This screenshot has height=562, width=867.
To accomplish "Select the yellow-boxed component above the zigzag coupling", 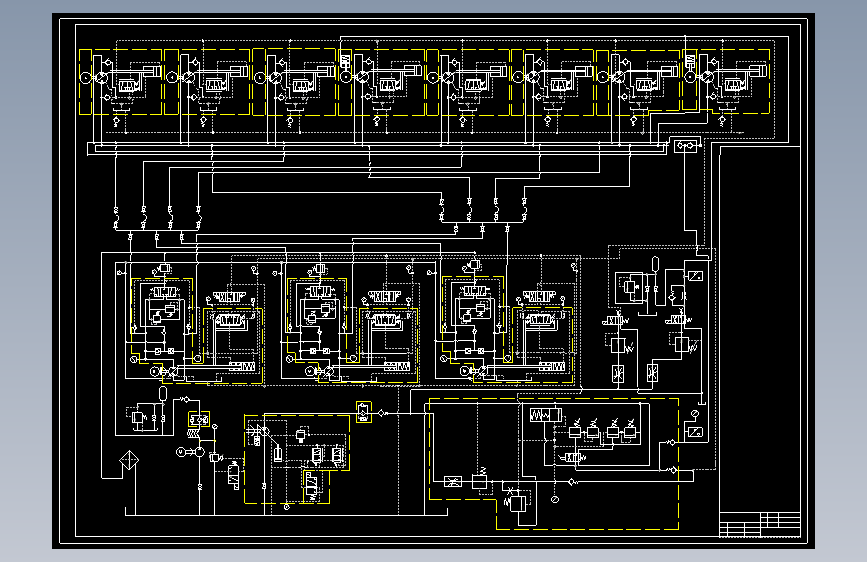I will [199, 419].
